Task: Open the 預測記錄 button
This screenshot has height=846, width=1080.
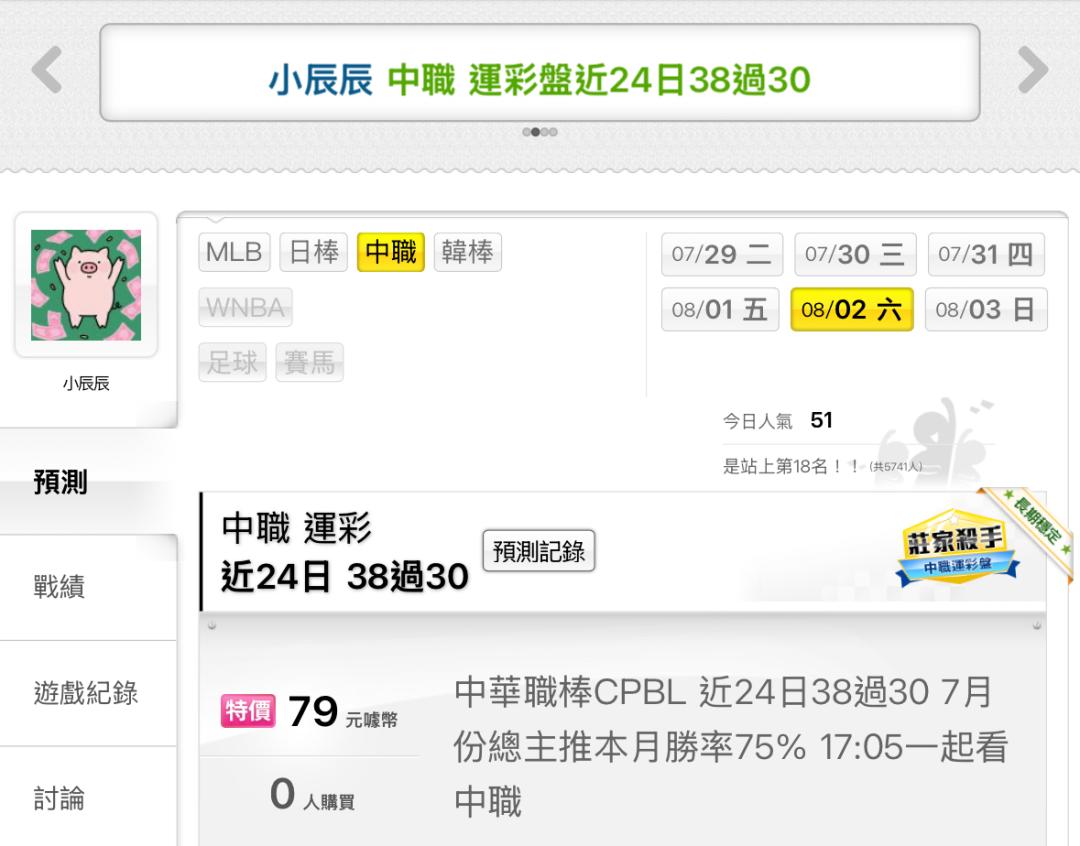Action: 539,551
